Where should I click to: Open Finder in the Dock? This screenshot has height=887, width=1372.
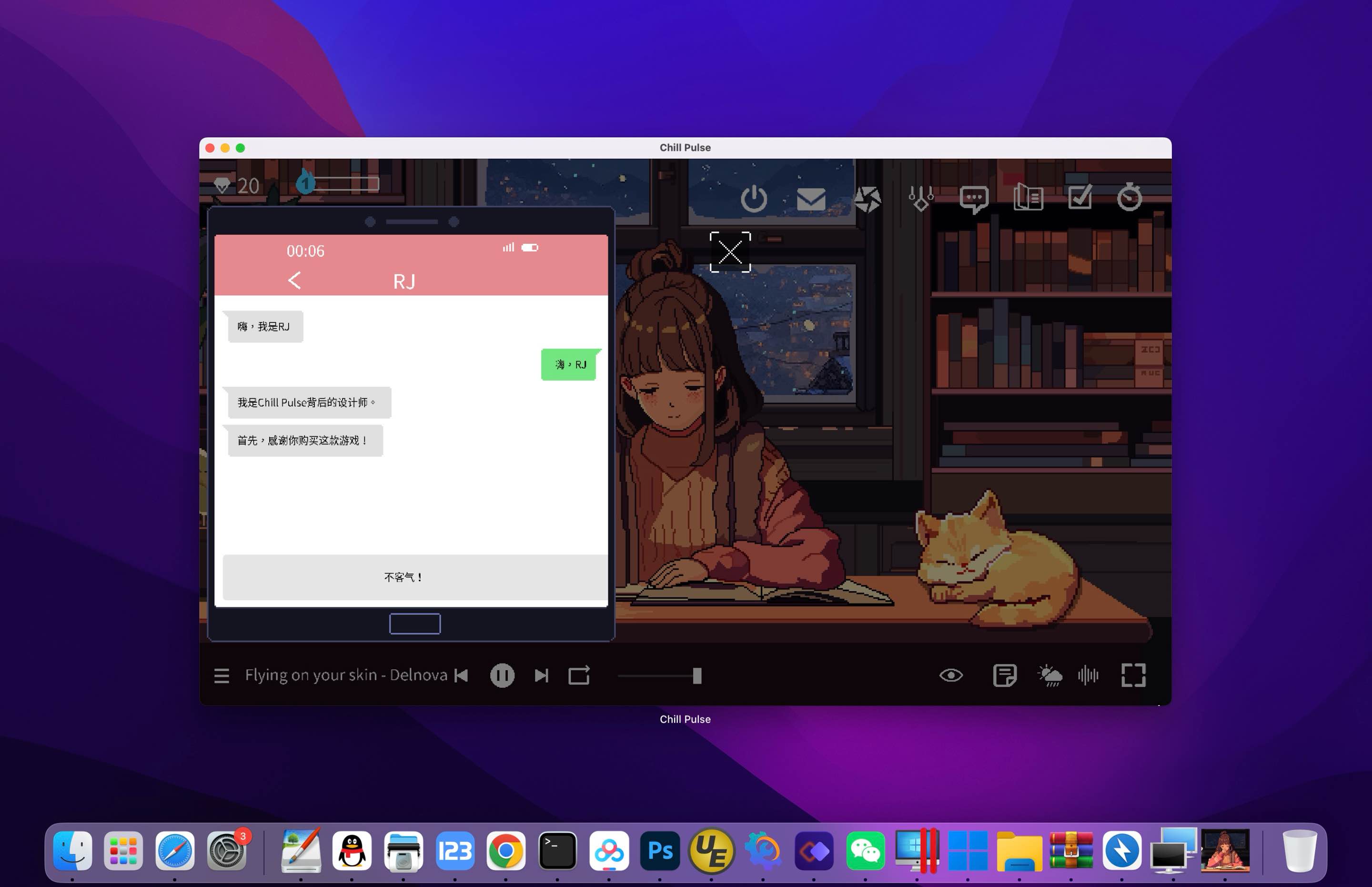click(x=72, y=850)
